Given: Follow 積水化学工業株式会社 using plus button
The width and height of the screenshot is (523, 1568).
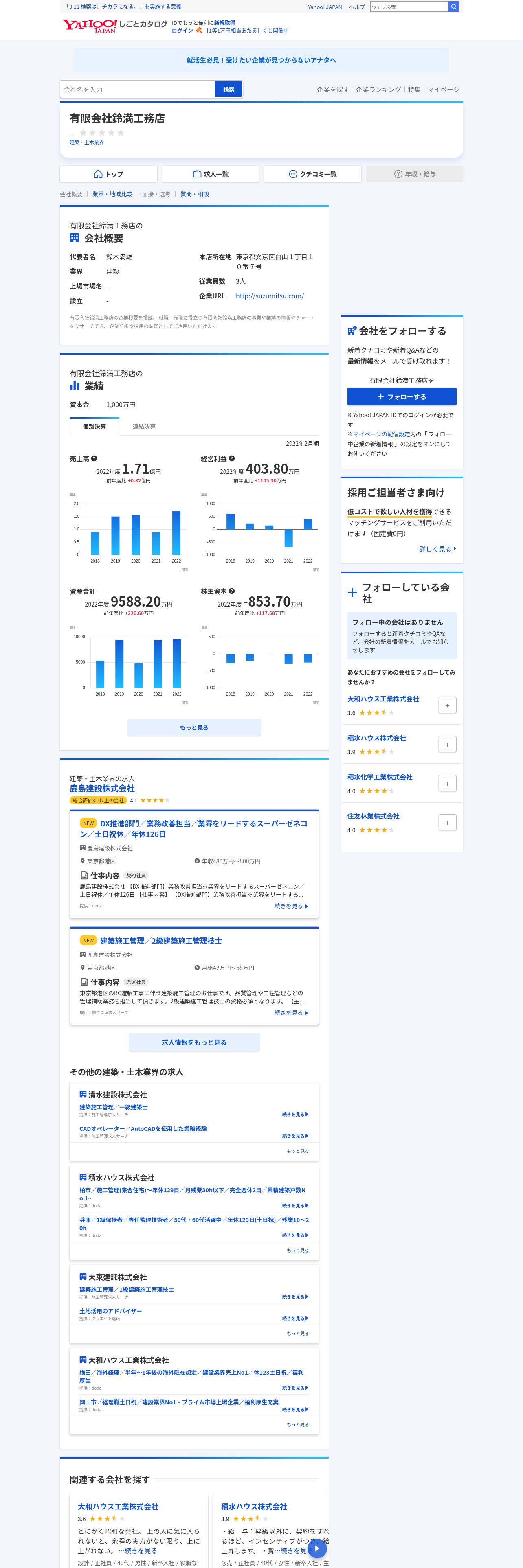Looking at the screenshot, I should [x=448, y=784].
